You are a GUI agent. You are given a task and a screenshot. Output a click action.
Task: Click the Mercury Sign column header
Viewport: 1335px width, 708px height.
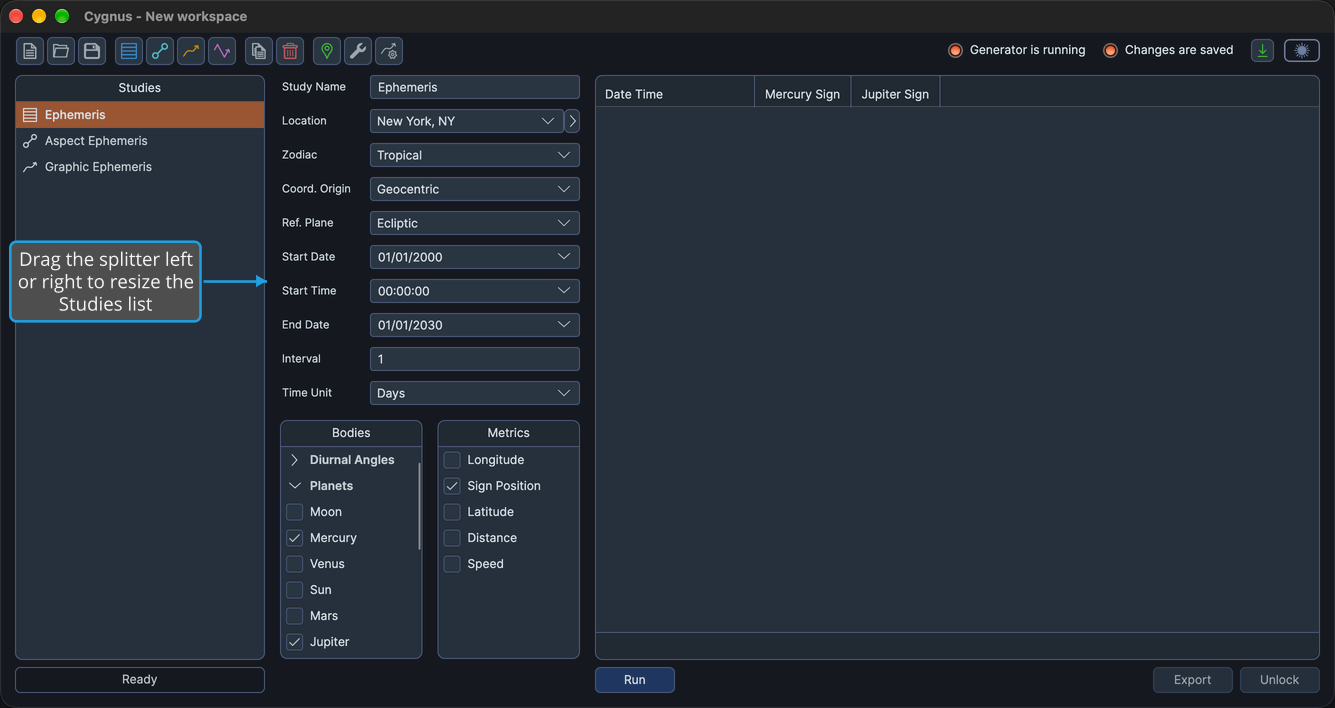point(802,94)
